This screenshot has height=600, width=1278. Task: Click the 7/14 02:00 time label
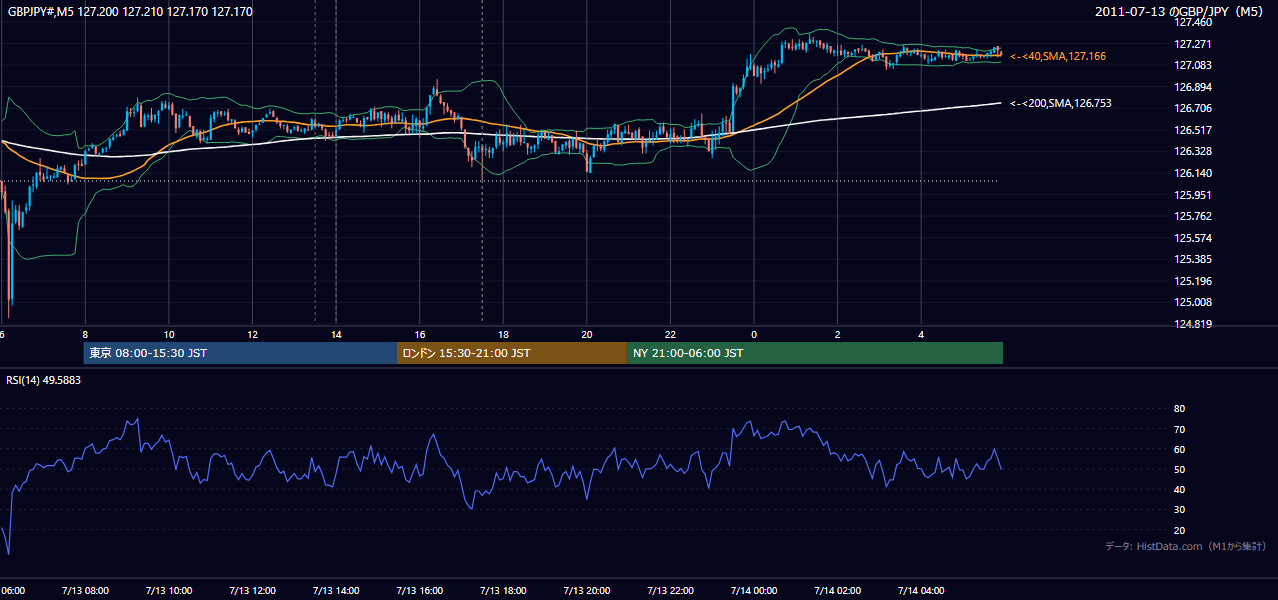point(837,590)
